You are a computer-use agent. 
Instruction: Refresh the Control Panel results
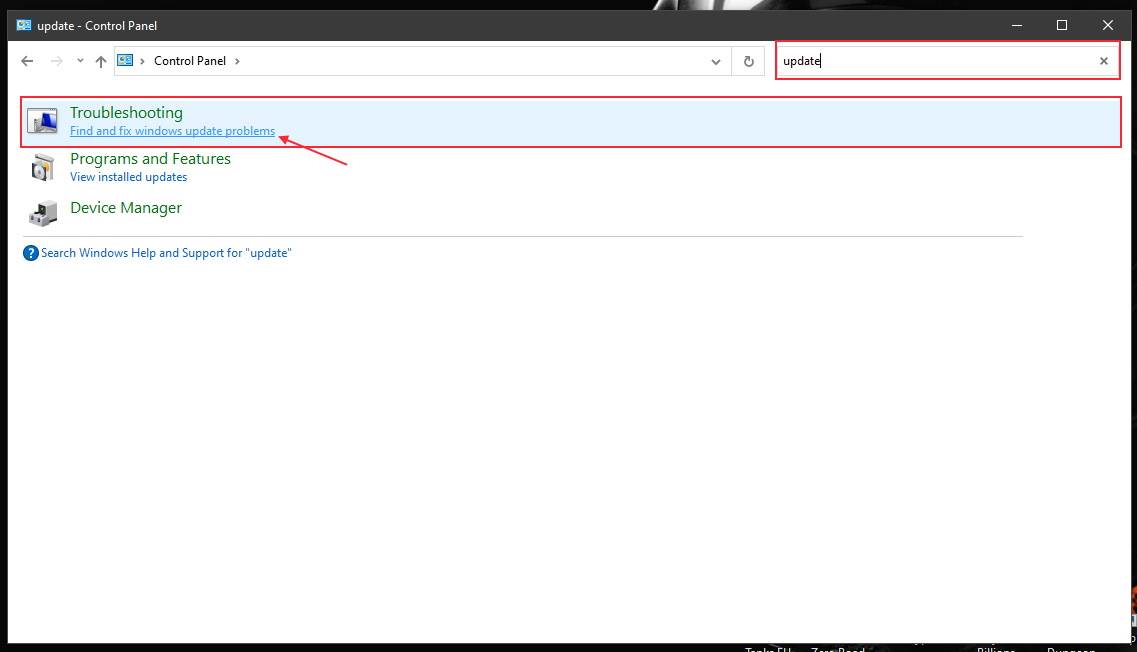pyautogui.click(x=748, y=61)
